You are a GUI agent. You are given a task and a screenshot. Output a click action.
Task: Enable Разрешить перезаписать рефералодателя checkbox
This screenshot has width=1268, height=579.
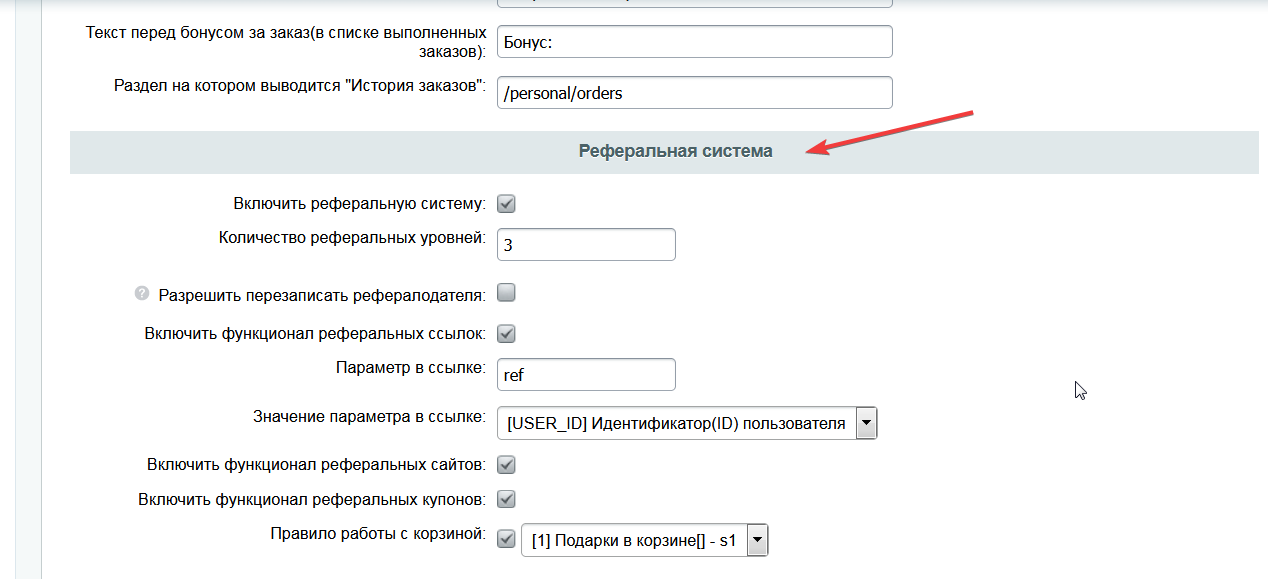(506, 293)
